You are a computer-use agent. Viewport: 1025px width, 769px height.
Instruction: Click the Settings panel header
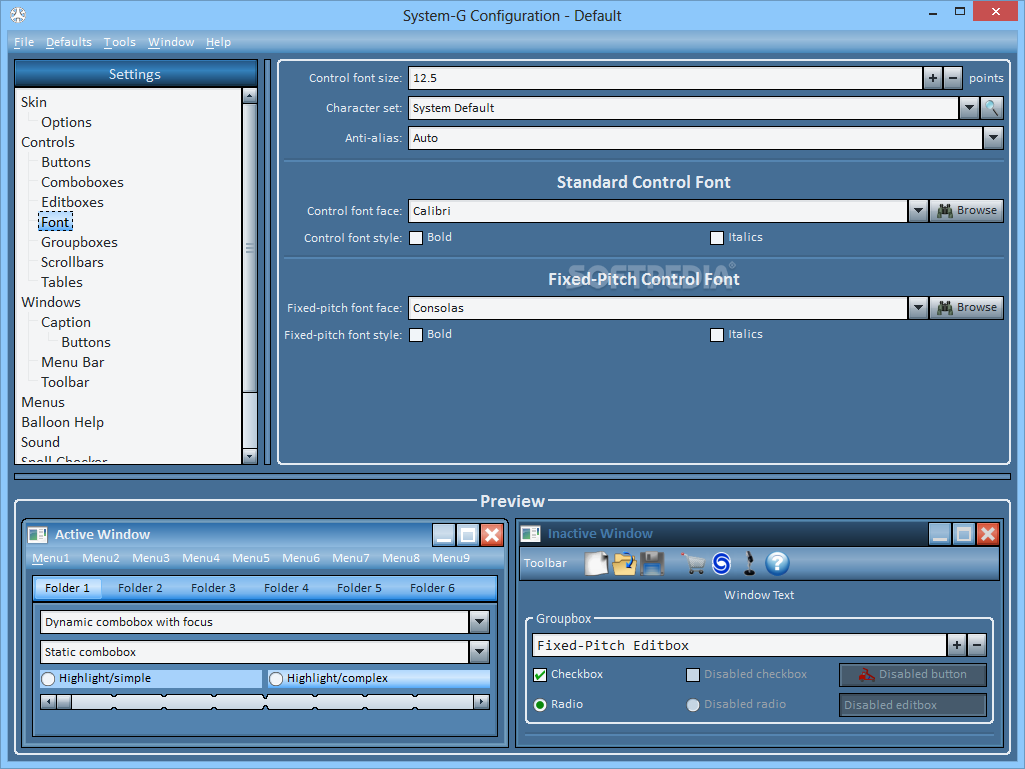(x=135, y=74)
